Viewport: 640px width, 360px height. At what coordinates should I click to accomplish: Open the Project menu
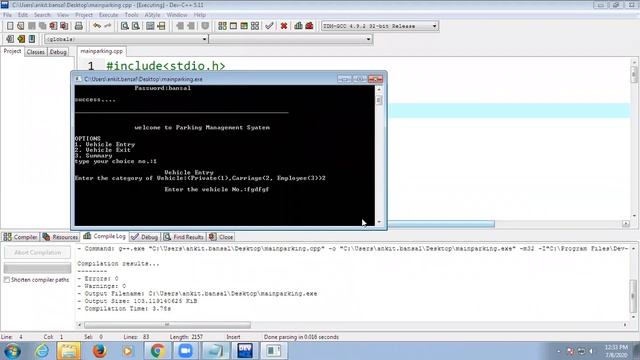pyautogui.click(x=84, y=15)
